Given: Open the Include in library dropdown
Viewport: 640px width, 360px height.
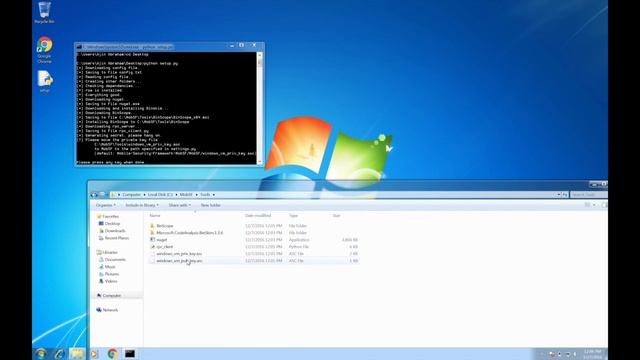Looking at the screenshot, I should pyautogui.click(x=142, y=205).
